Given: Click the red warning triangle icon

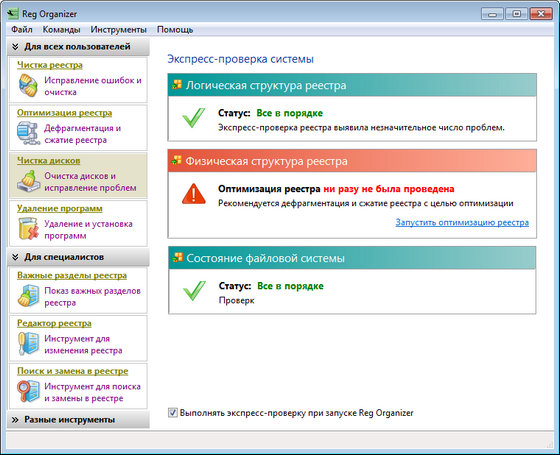Looking at the screenshot, I should click(x=194, y=194).
